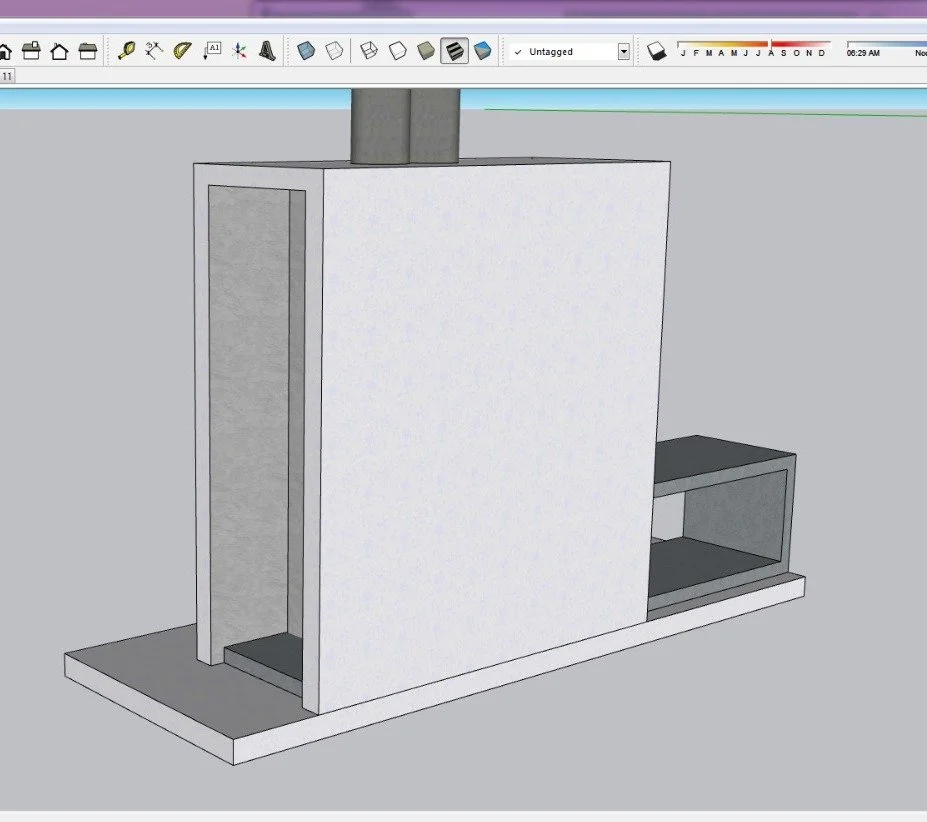Switch to the Top view house icon
Image resolution: width=927 pixels, height=822 pixels.
pyautogui.click(x=31, y=51)
